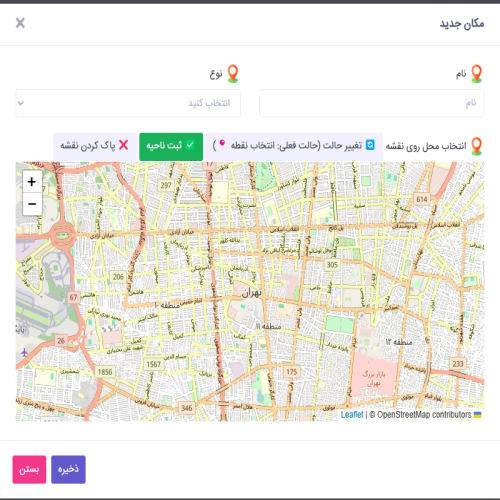500x500 pixels.
Task: Click road marker 233 on the map
Action: (x=458, y=364)
